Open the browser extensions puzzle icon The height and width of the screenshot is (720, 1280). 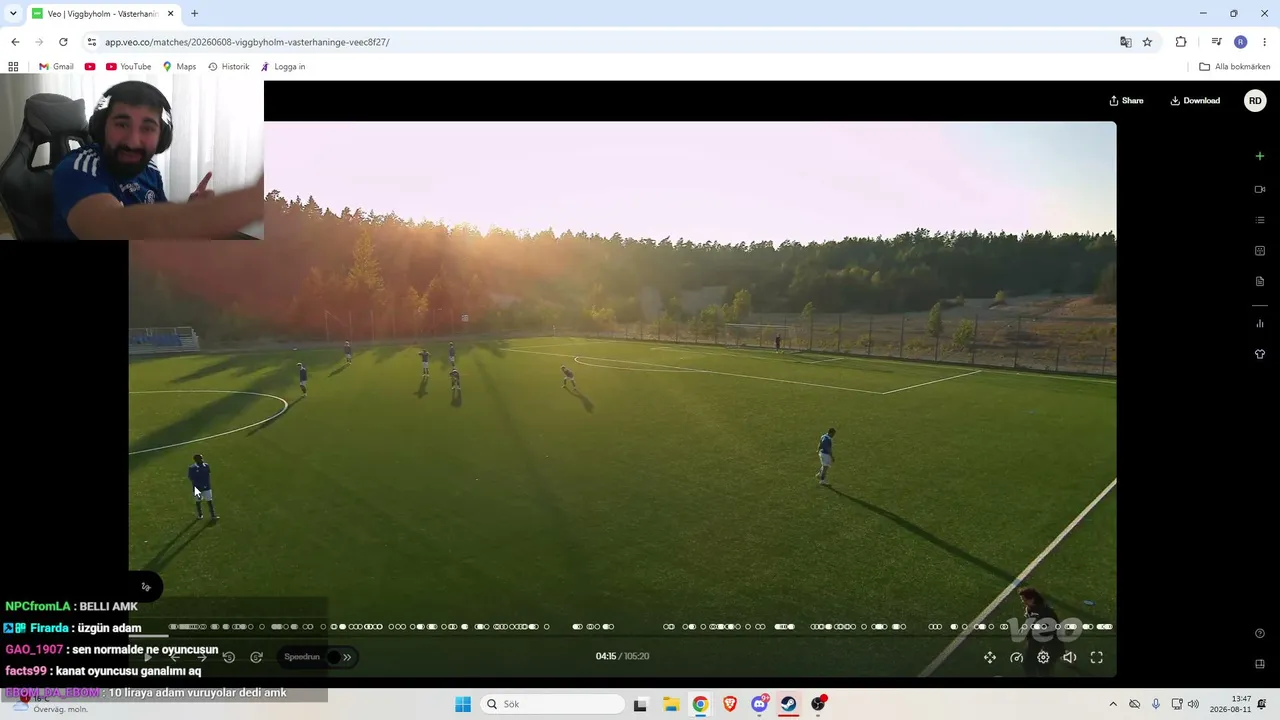1181,42
